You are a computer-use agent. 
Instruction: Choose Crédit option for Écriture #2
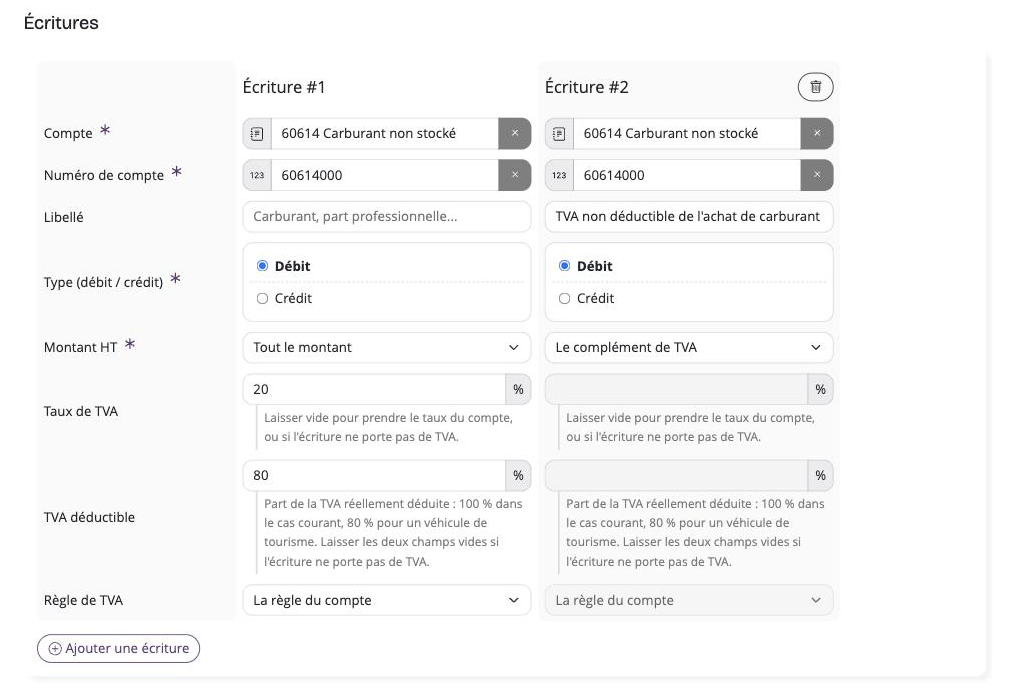click(564, 298)
